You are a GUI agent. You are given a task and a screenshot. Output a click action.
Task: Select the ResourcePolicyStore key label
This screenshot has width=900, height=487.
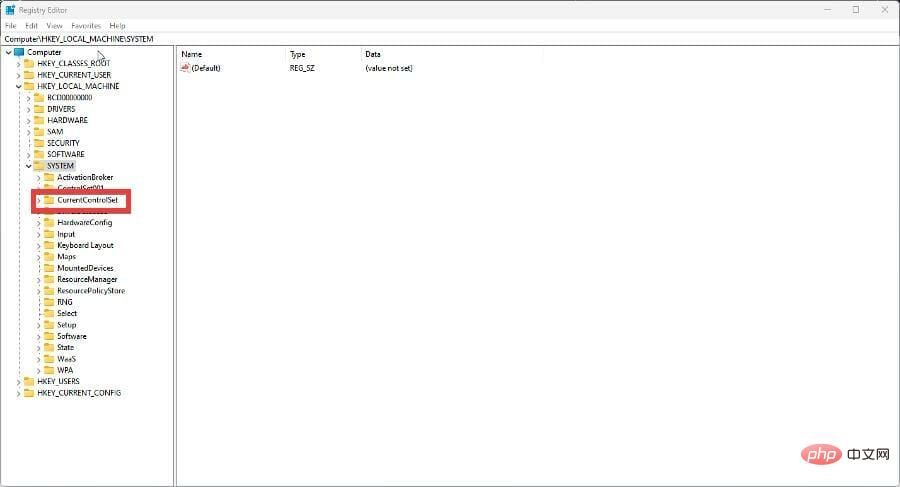(91, 291)
